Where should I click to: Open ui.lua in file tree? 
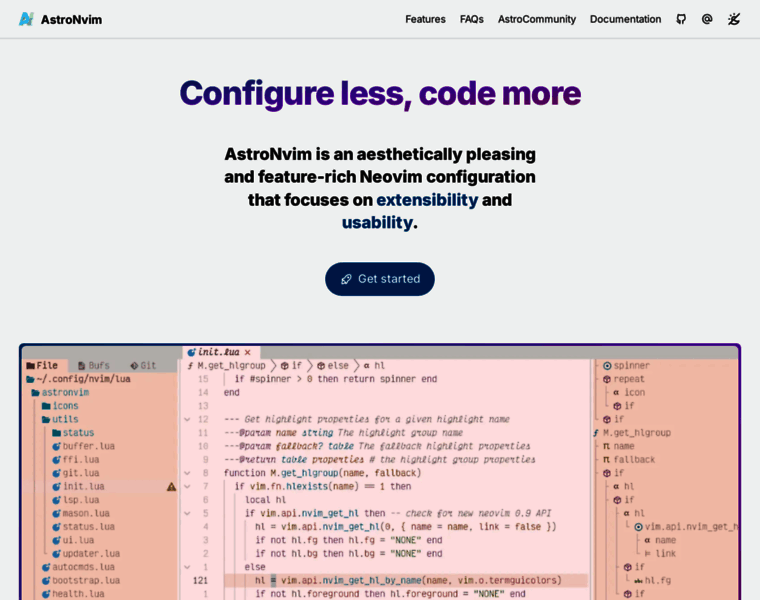[x=73, y=540]
